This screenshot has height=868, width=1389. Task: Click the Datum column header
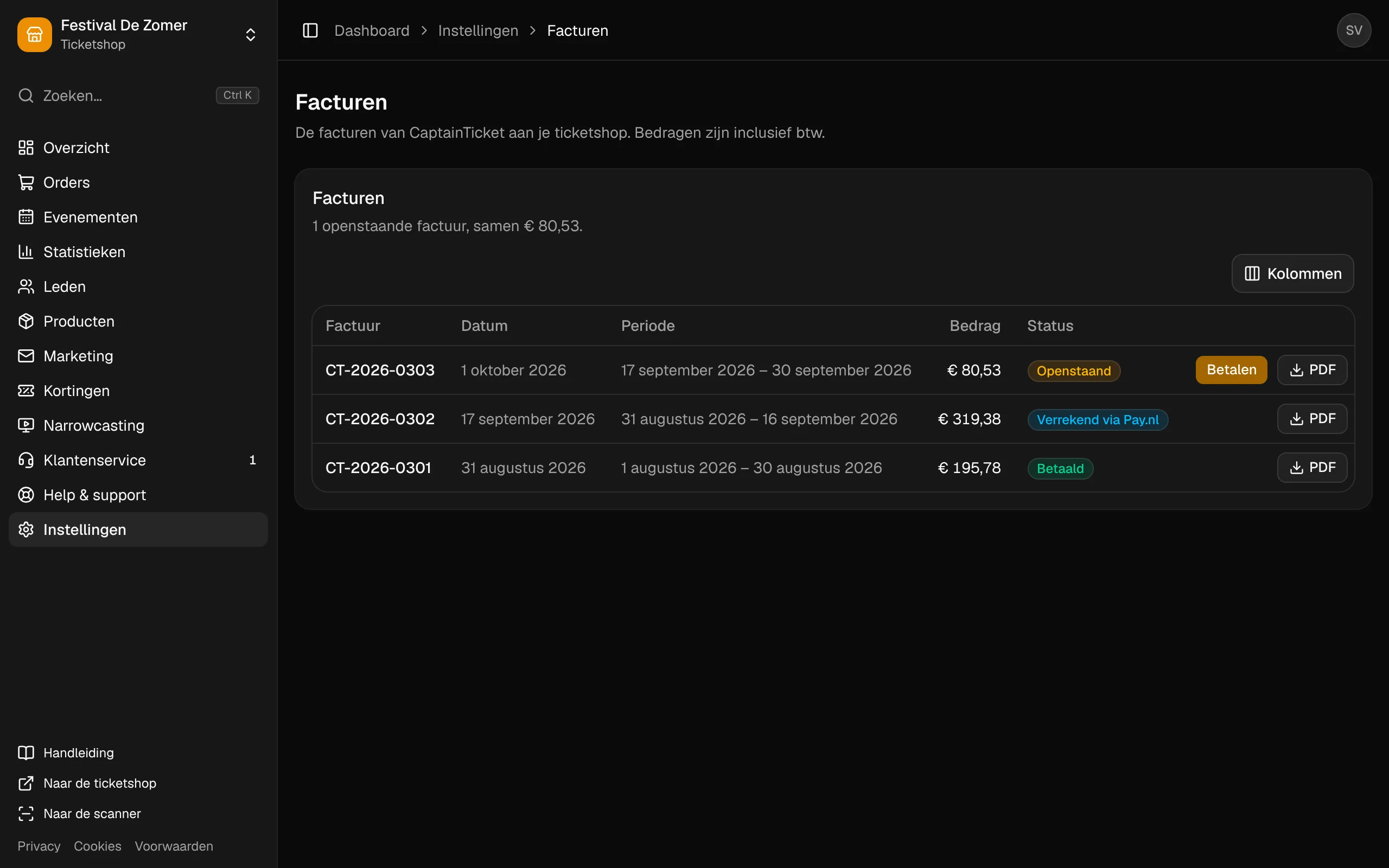(x=485, y=326)
